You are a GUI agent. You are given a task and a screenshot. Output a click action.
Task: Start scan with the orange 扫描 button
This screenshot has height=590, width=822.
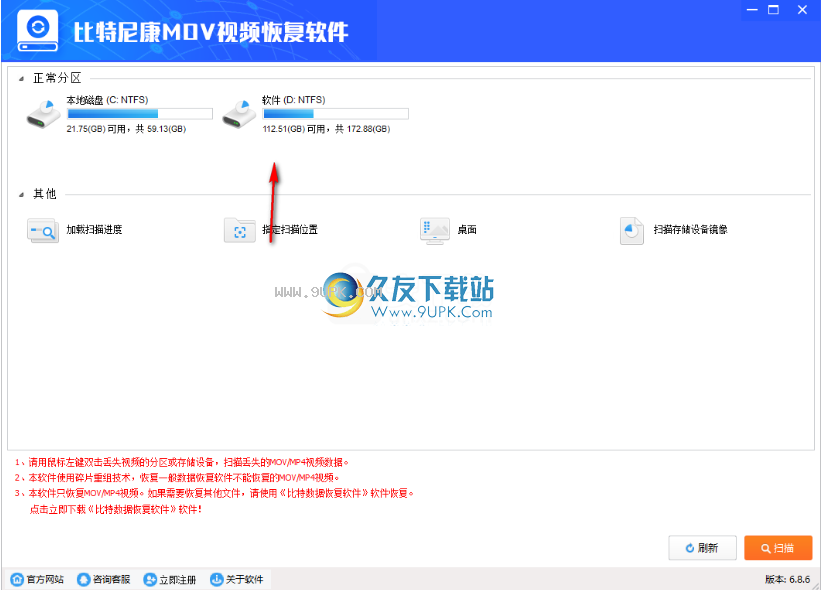click(x=778, y=548)
